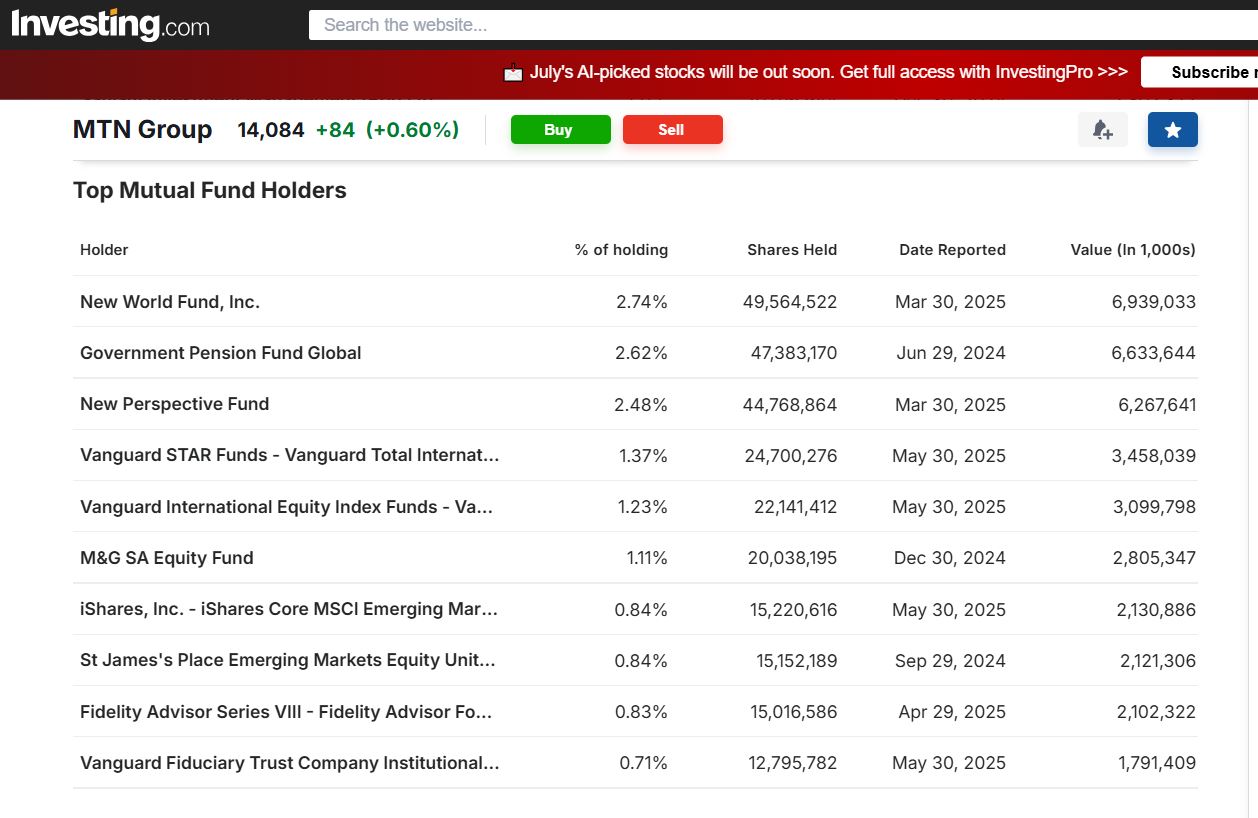Click the Subscribe button in banner
1258x818 pixels.
point(1200,72)
